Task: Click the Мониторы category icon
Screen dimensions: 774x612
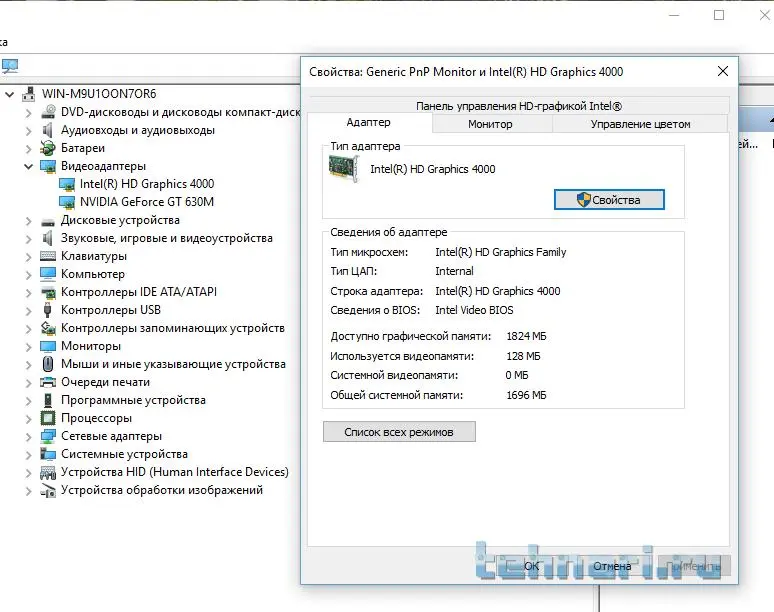Action: (x=48, y=346)
